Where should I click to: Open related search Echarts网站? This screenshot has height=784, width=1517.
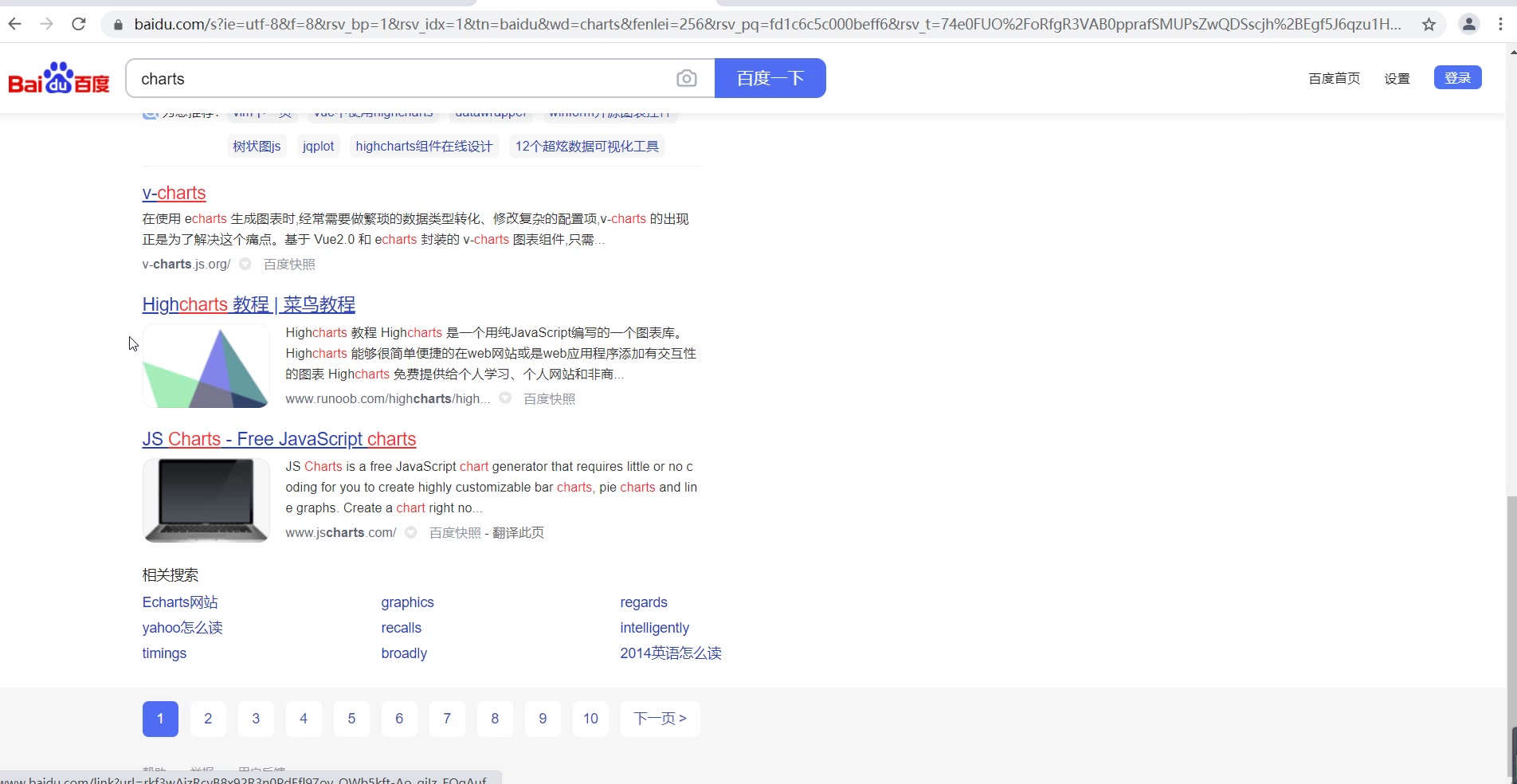[x=180, y=602]
